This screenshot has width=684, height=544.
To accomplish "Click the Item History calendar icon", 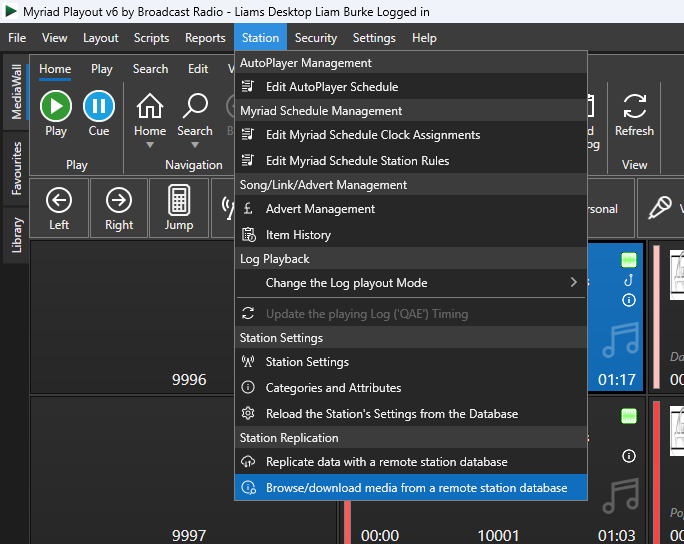I will 249,235.
